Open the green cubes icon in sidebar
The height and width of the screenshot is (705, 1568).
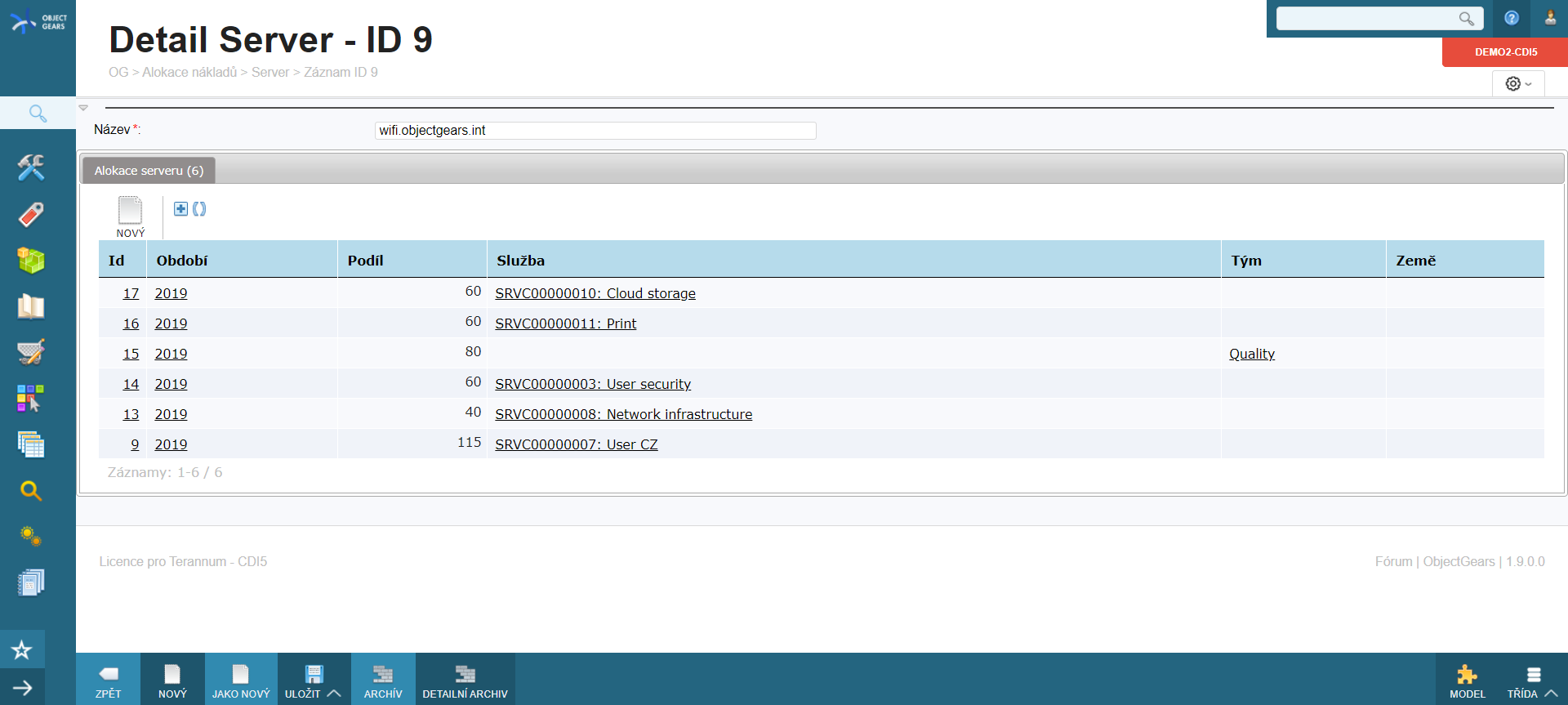click(31, 261)
